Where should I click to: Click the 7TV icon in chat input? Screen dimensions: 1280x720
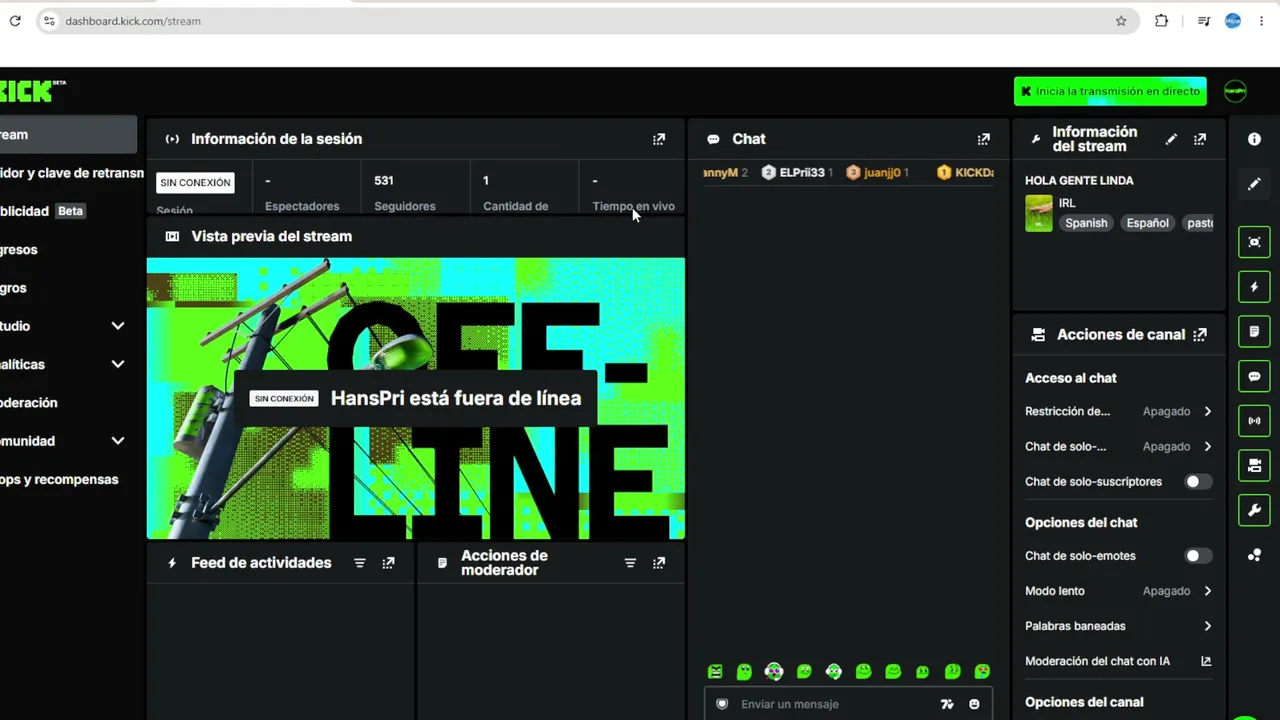(x=947, y=704)
